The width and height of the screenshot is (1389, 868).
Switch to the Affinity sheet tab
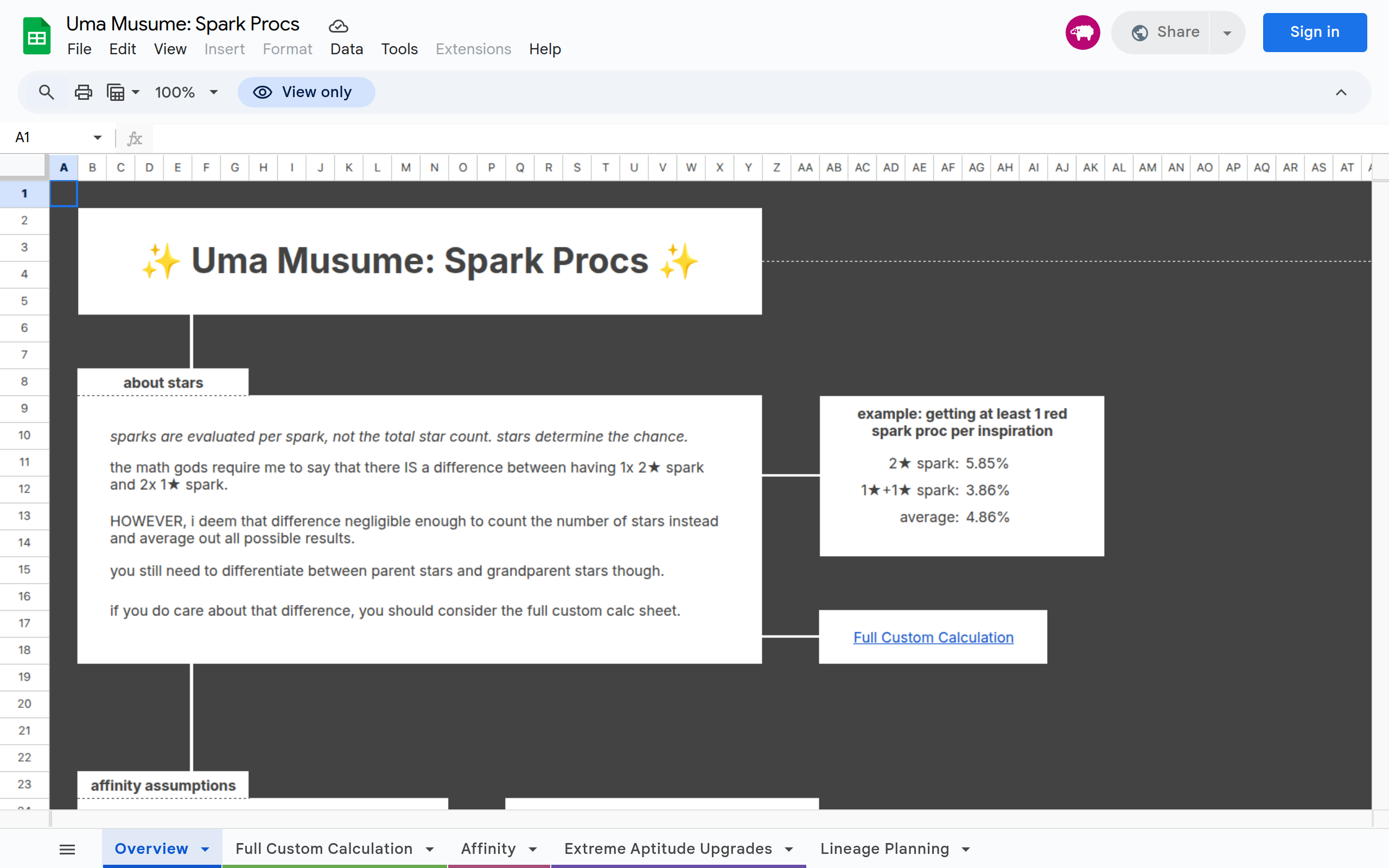click(x=488, y=848)
